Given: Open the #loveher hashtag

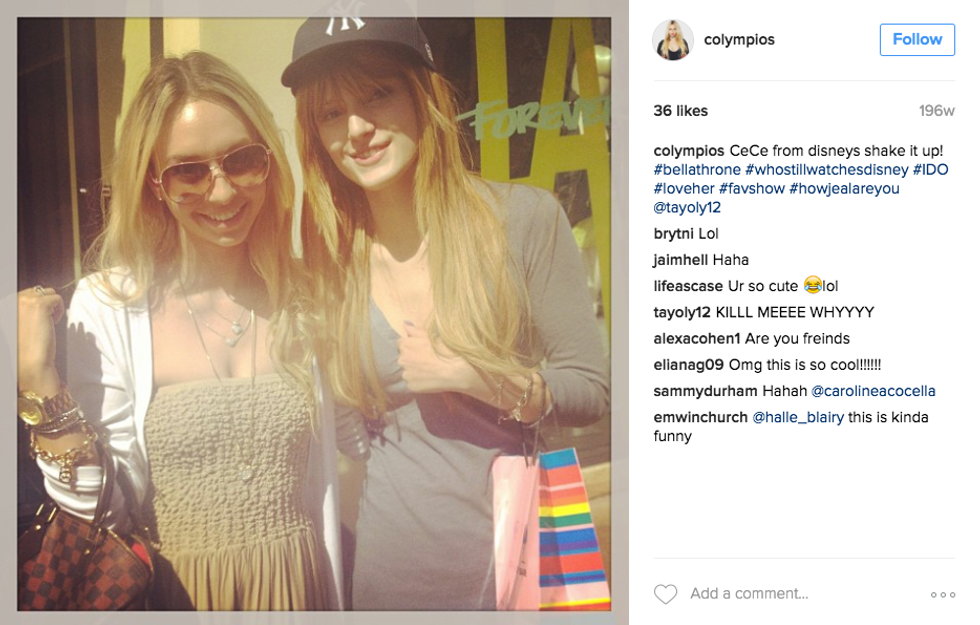Looking at the screenshot, I should (684, 188).
